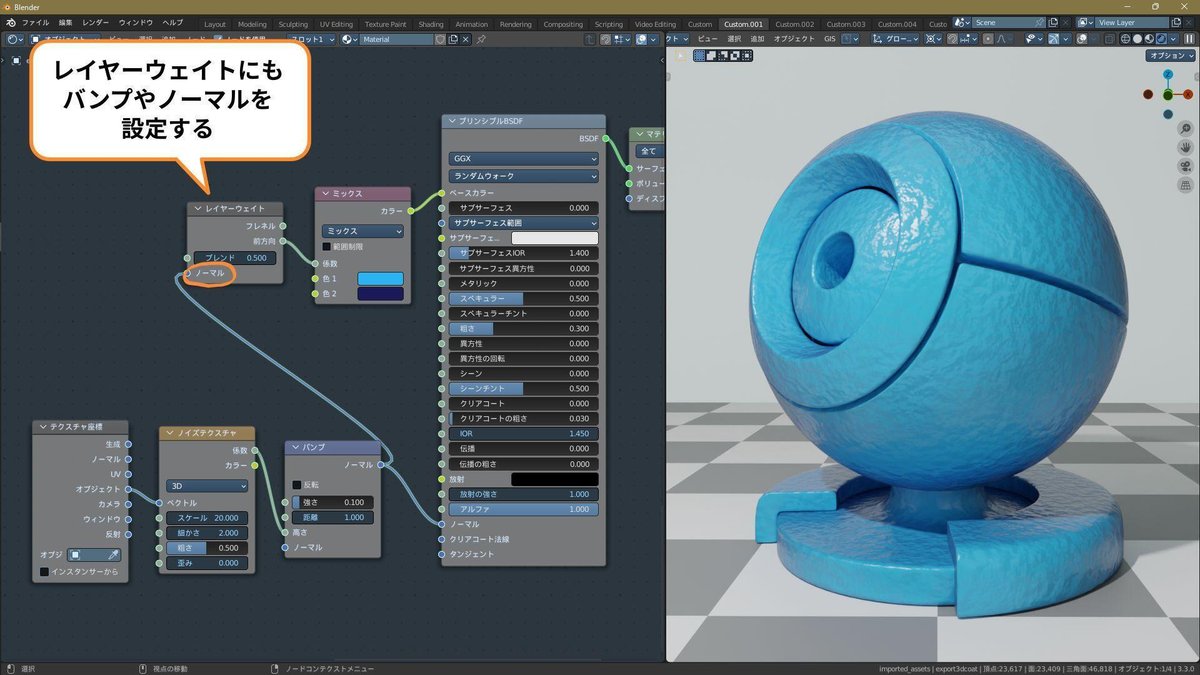This screenshot has width=1200, height=675.
Task: Toggle camera view icon in viewport
Action: 1184,167
